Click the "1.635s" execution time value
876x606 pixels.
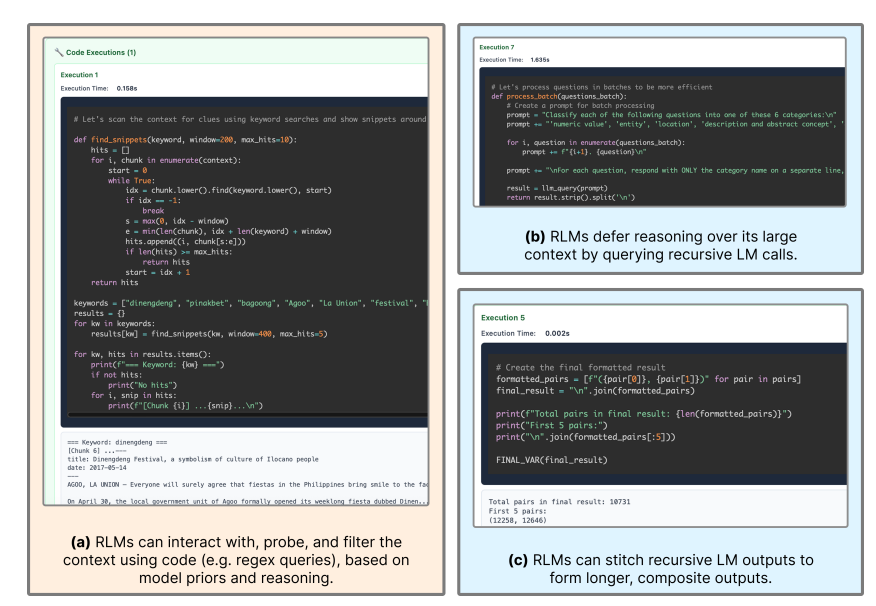(x=540, y=60)
